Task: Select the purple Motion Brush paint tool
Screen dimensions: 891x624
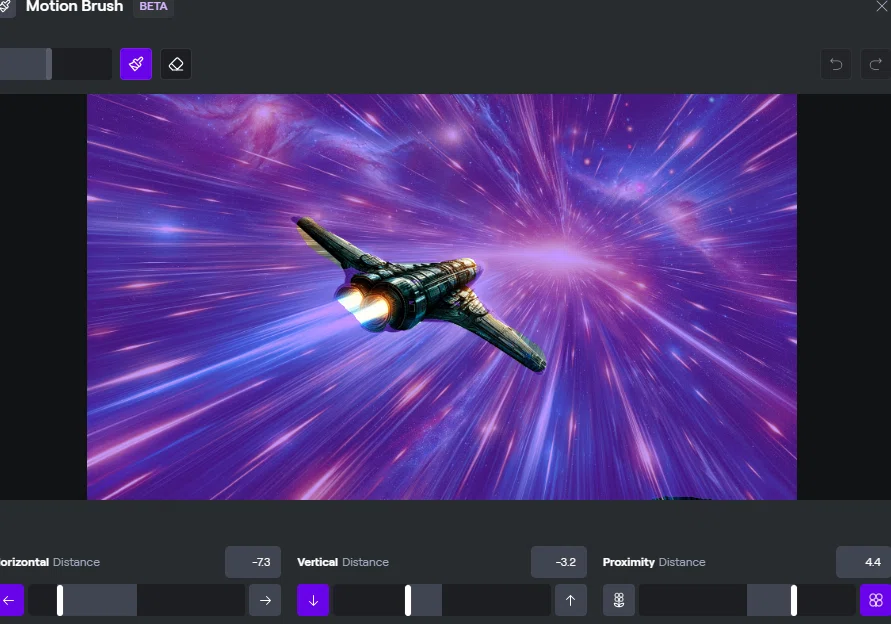Action: [x=136, y=64]
